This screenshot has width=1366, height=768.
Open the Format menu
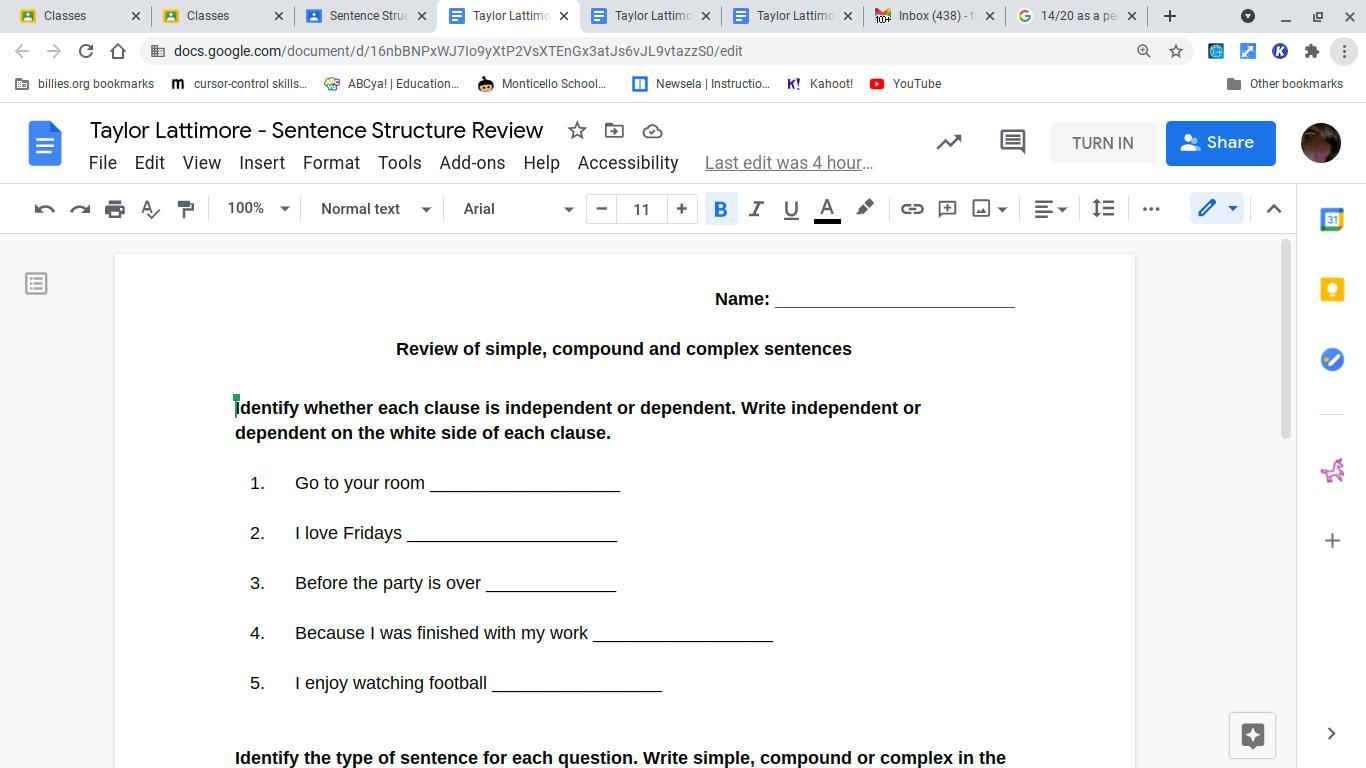pos(331,163)
